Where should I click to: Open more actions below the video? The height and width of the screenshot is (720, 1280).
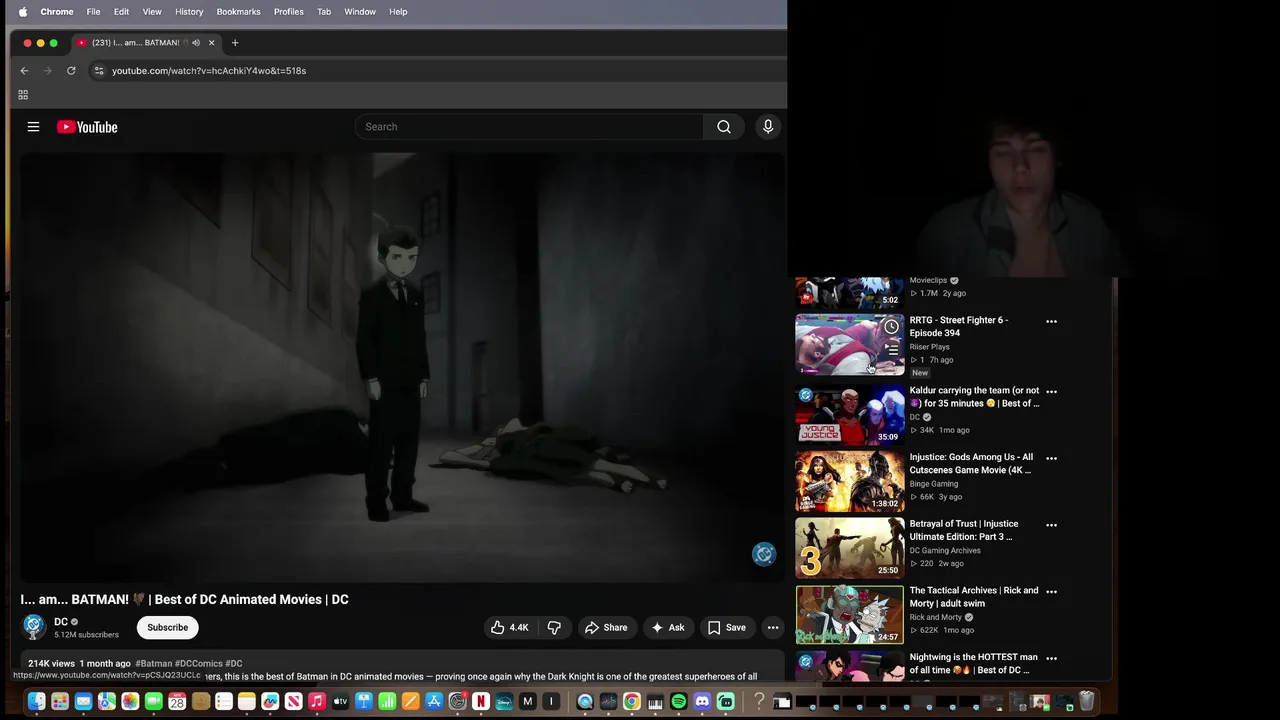(773, 627)
